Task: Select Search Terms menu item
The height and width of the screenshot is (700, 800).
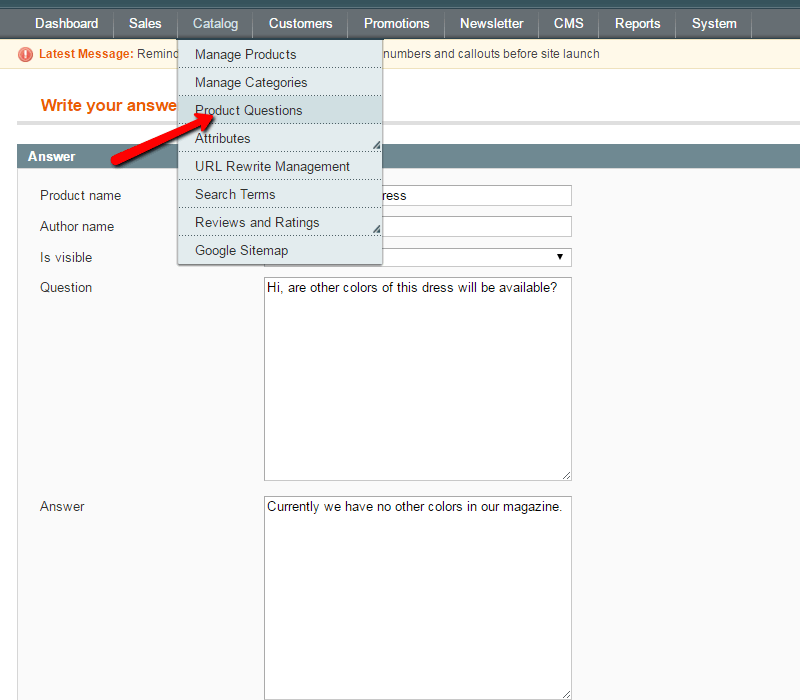Action: pos(235,194)
